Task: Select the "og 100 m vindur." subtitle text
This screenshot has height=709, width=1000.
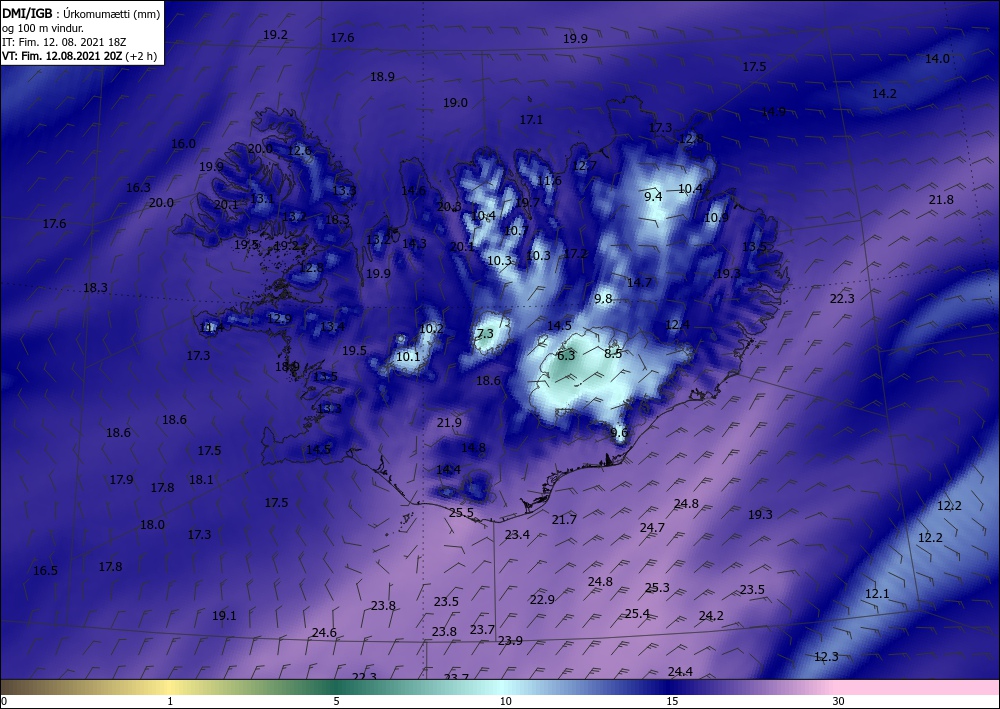Action: (x=43, y=28)
